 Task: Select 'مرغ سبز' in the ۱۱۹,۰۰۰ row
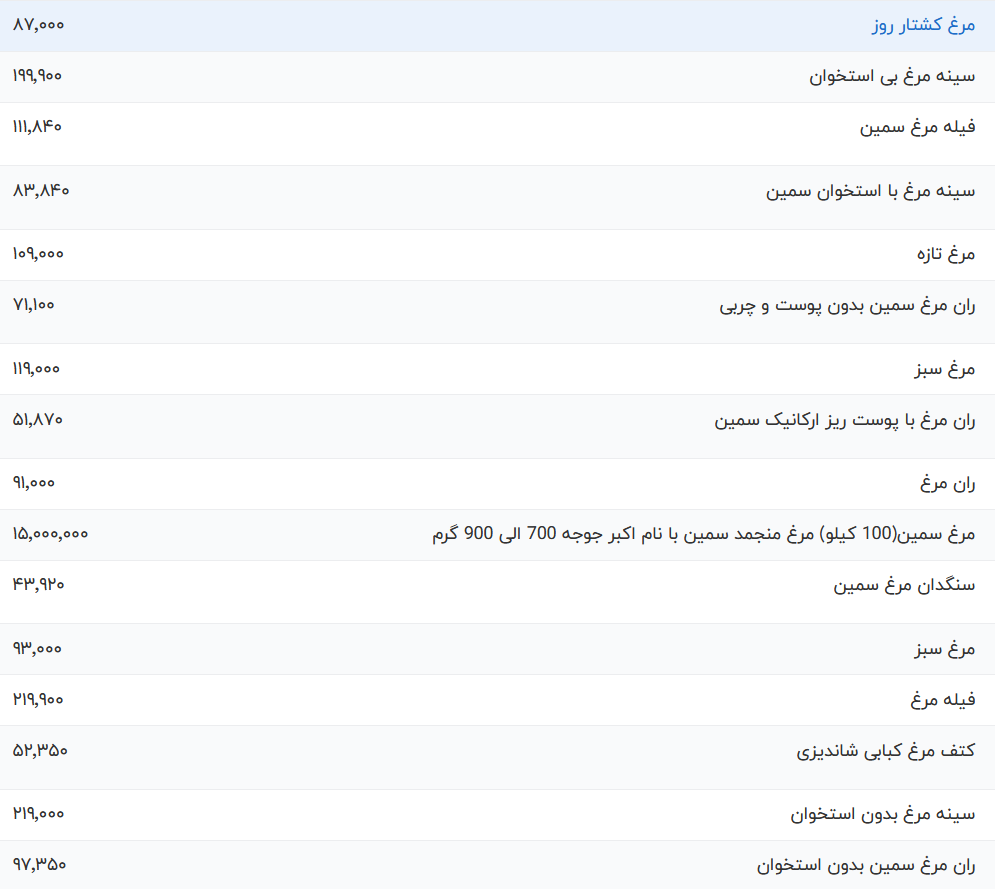tap(945, 369)
